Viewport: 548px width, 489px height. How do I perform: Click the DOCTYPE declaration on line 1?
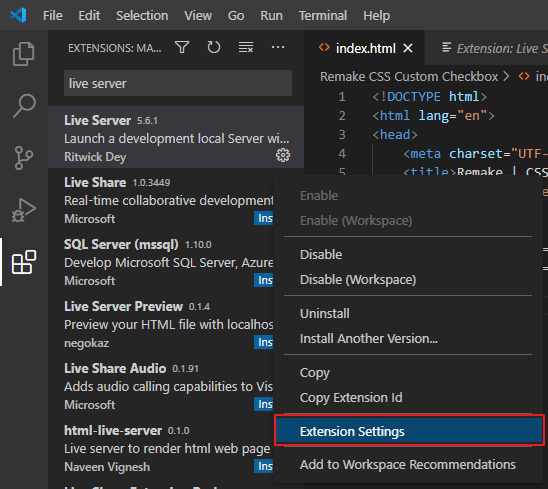click(430, 96)
